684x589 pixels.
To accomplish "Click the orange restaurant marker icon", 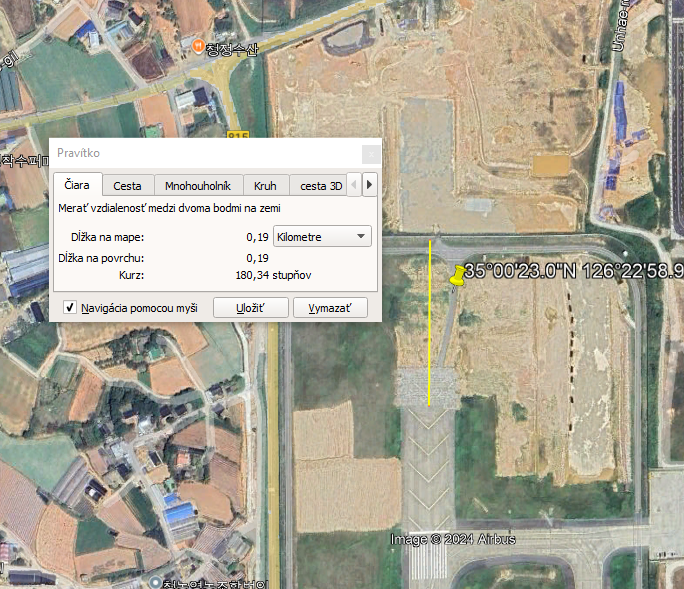I will point(198,47).
